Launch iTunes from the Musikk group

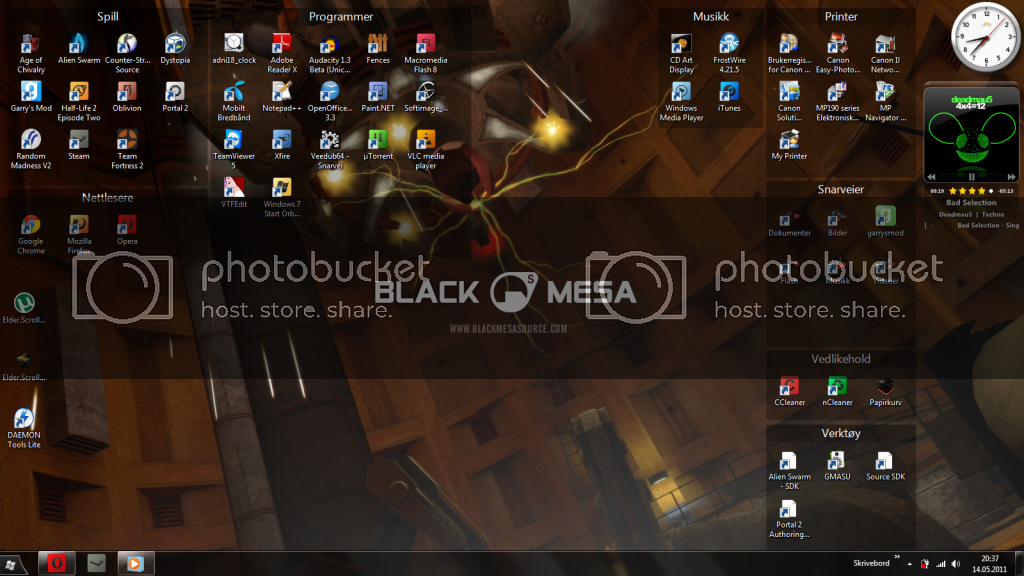(x=729, y=93)
